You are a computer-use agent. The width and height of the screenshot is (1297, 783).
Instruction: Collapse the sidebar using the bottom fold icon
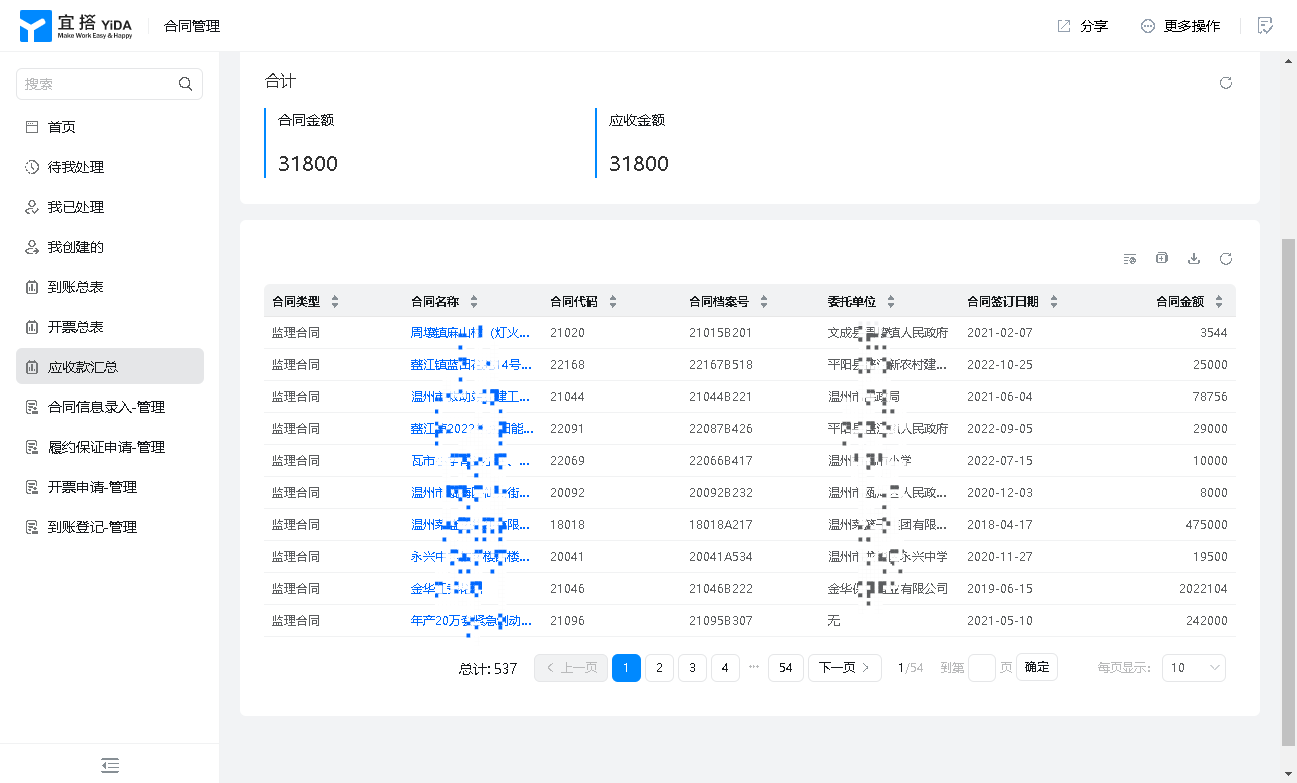[x=110, y=765]
